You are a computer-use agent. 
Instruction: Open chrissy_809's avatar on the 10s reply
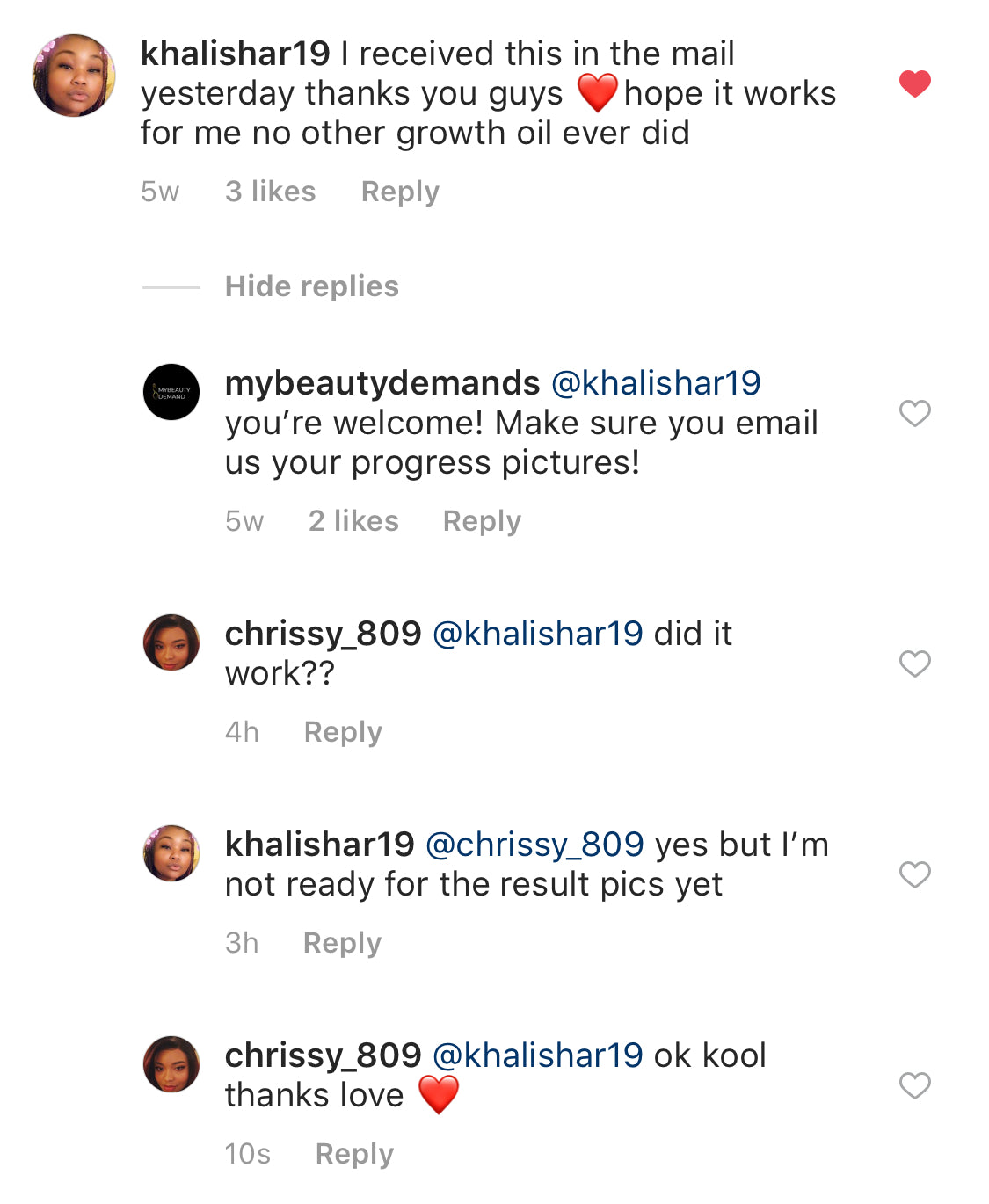171,1064
